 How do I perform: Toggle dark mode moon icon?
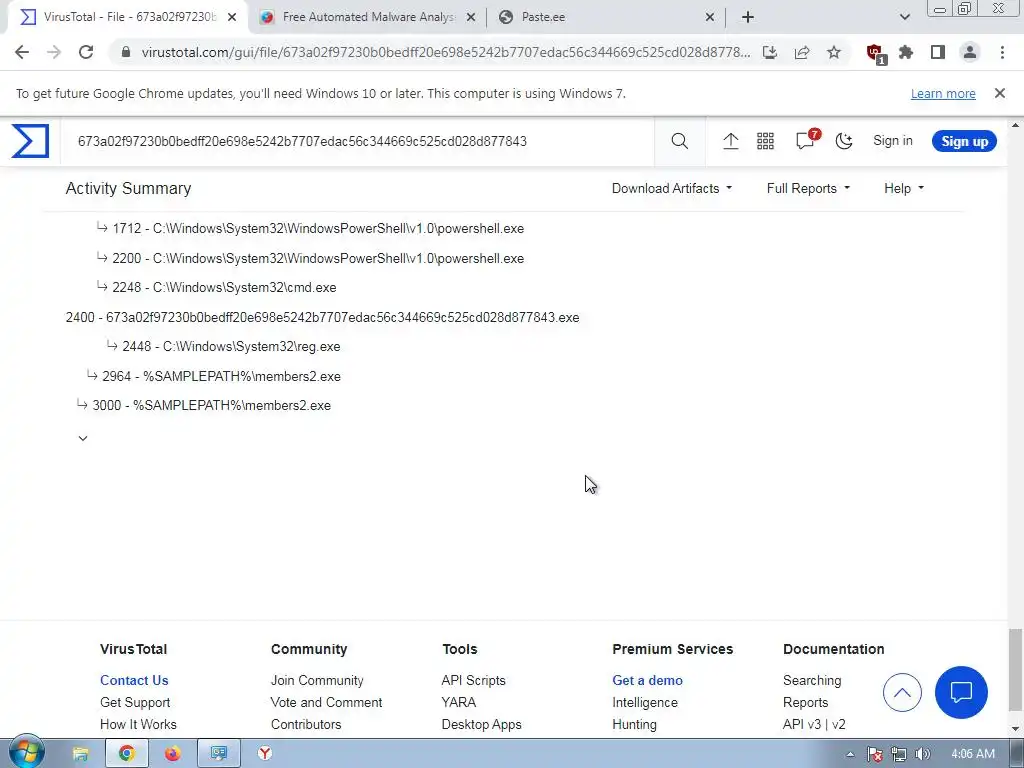pyautogui.click(x=844, y=141)
